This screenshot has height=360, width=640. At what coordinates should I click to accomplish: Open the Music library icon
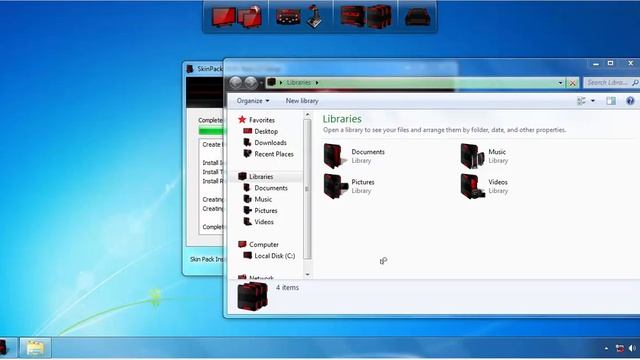click(472, 156)
